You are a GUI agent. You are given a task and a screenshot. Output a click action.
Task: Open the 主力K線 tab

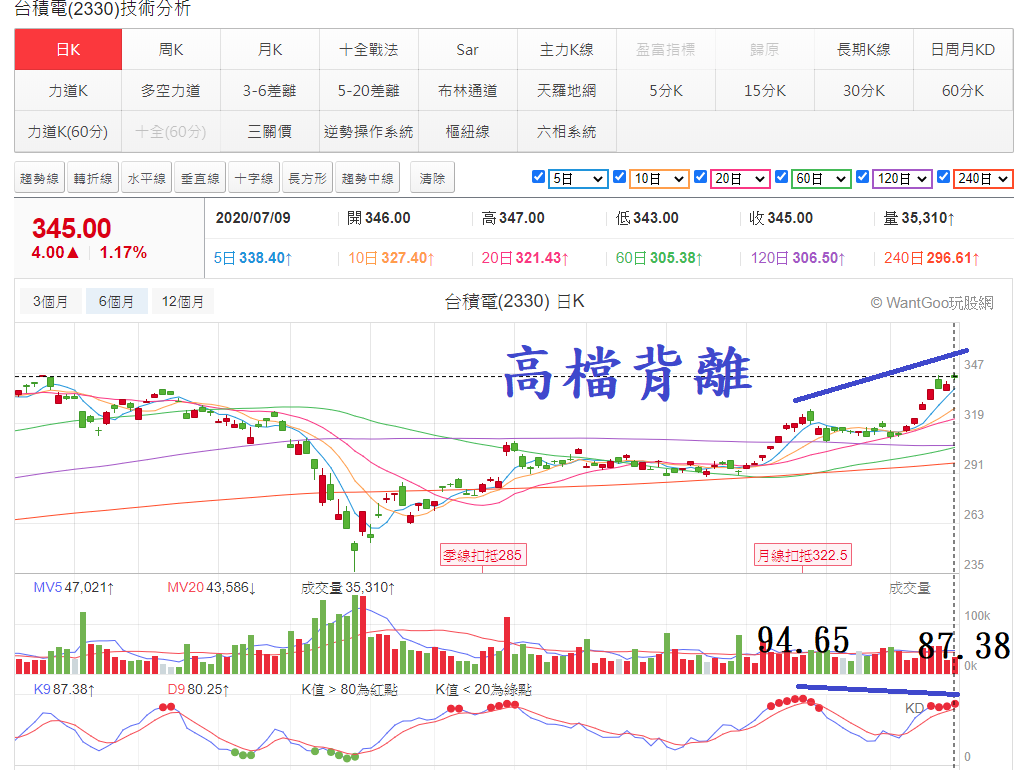pos(567,49)
